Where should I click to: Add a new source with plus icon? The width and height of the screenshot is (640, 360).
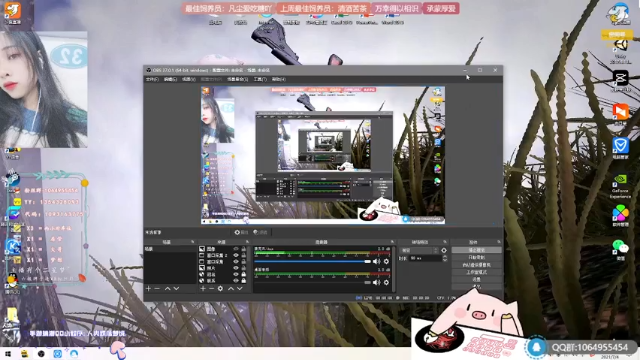pyautogui.click(x=203, y=289)
